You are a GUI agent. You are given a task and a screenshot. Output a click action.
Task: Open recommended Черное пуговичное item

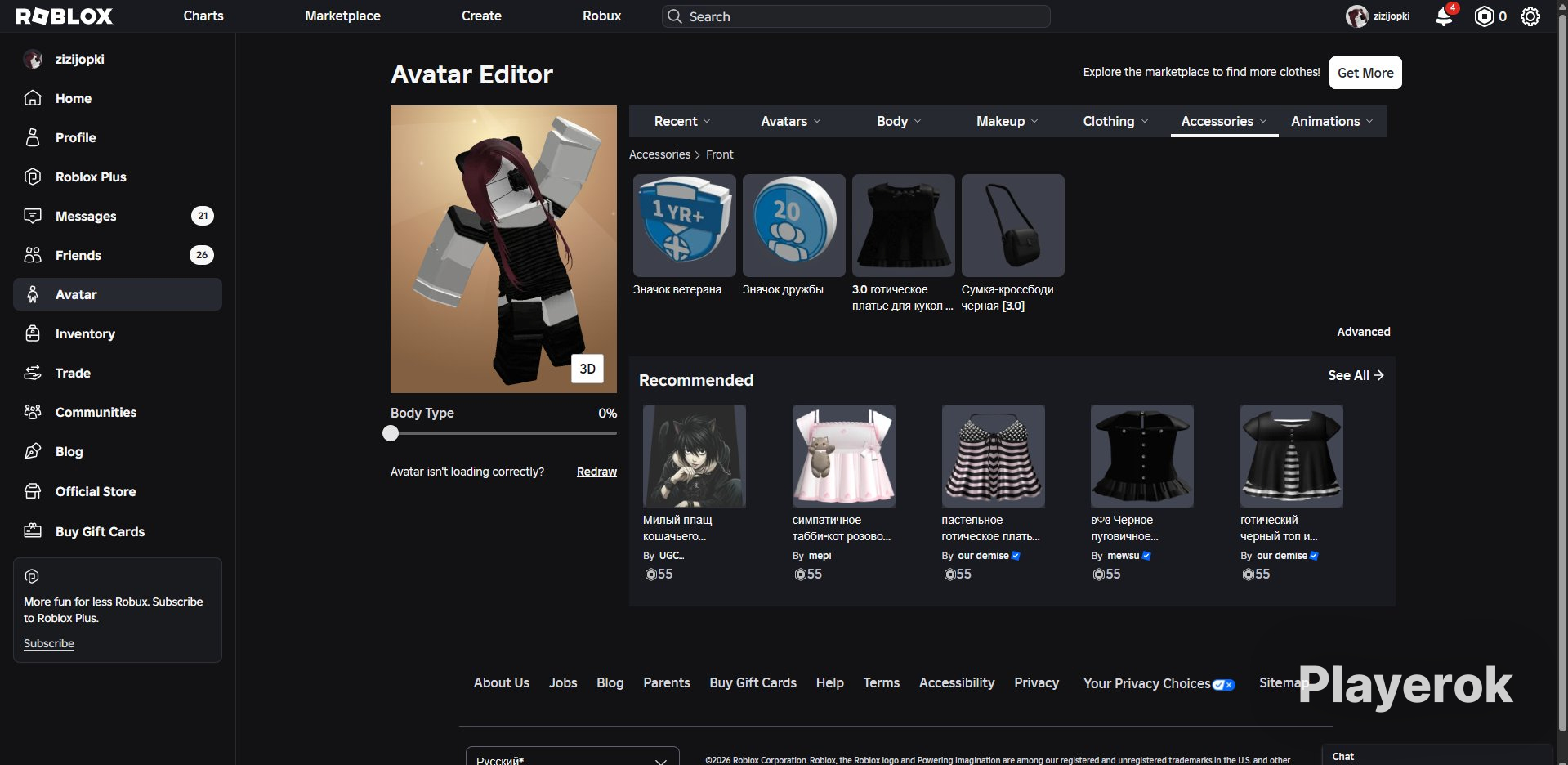coord(1142,456)
